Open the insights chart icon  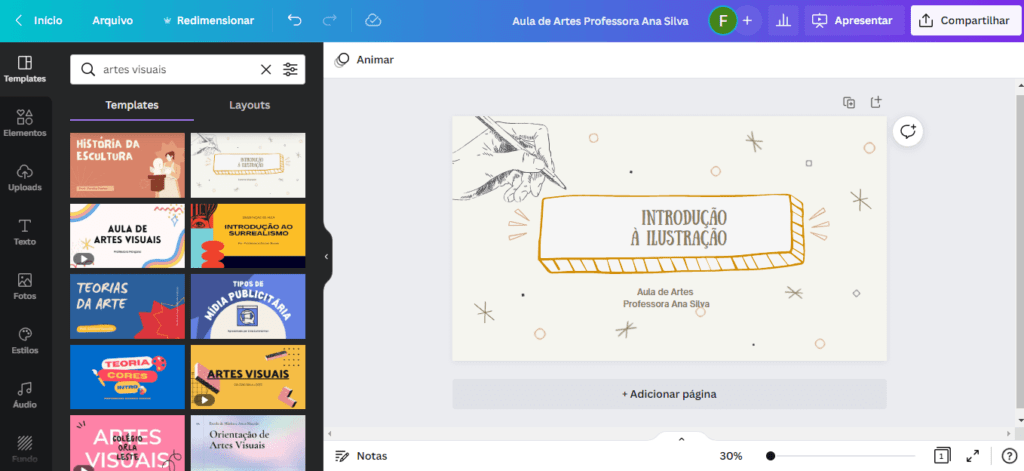pos(783,21)
